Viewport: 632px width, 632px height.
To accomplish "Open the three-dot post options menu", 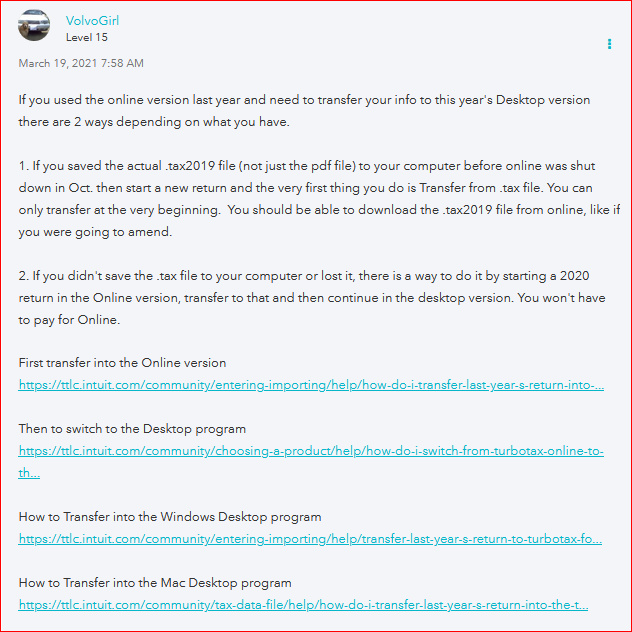I will (x=609, y=44).
